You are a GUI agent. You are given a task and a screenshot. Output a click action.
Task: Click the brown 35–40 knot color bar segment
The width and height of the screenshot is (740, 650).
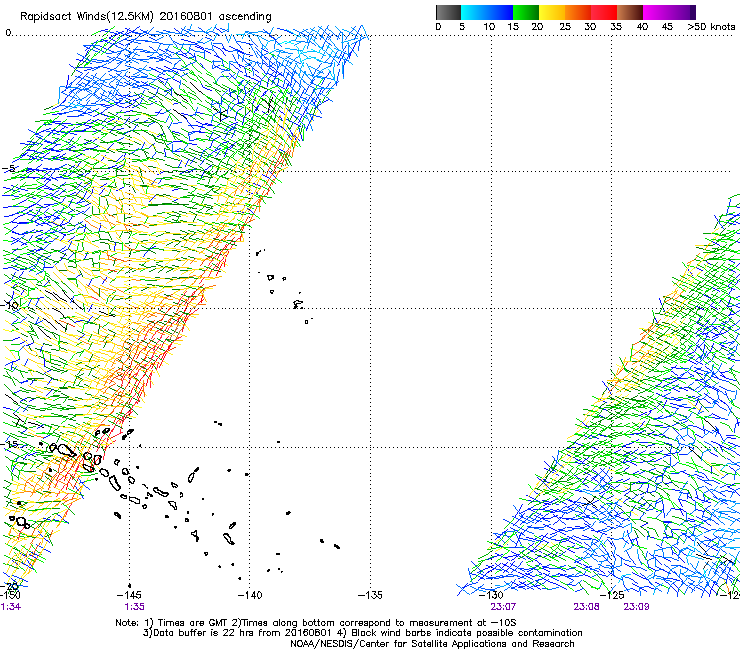[630, 12]
